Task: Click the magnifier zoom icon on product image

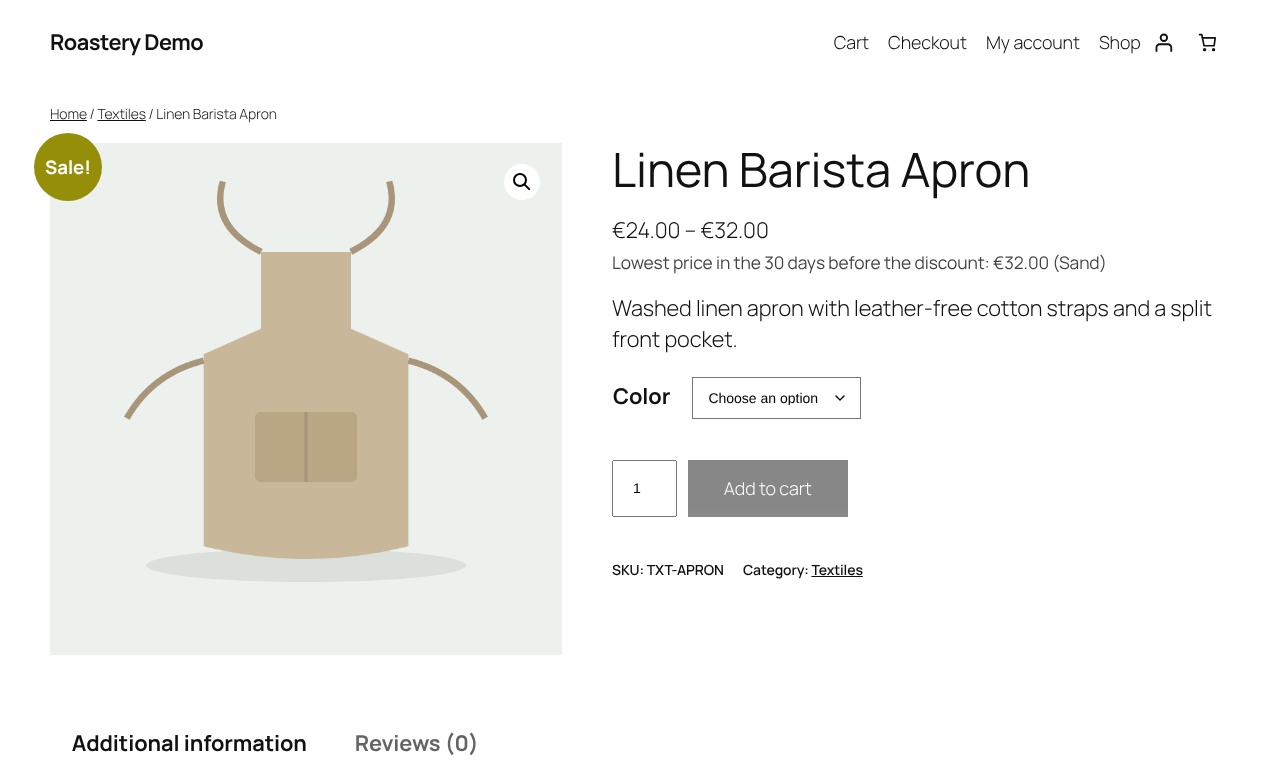Action: point(522,182)
